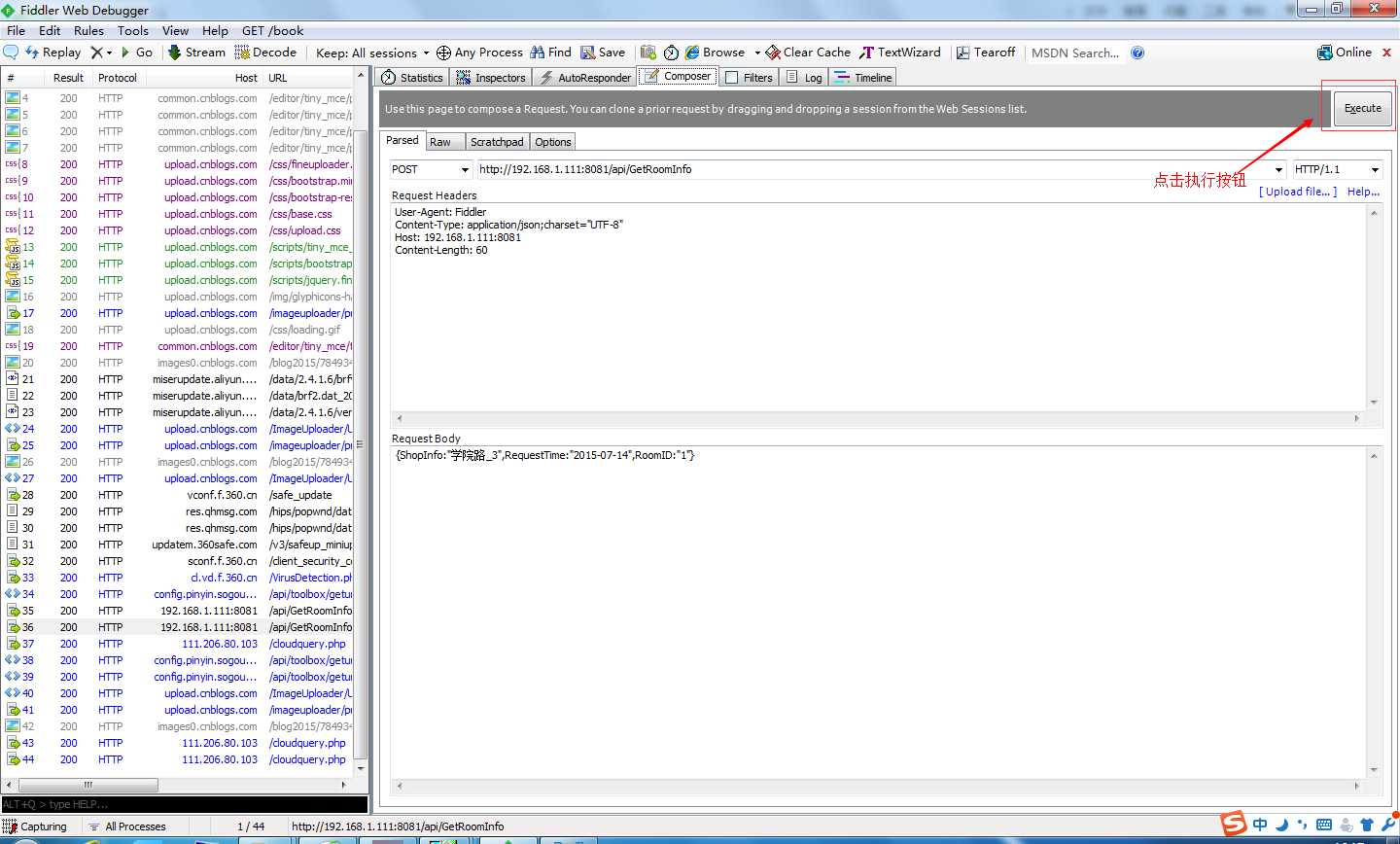The height and width of the screenshot is (844, 1400).
Task: Open the View menu
Action: 176,30
